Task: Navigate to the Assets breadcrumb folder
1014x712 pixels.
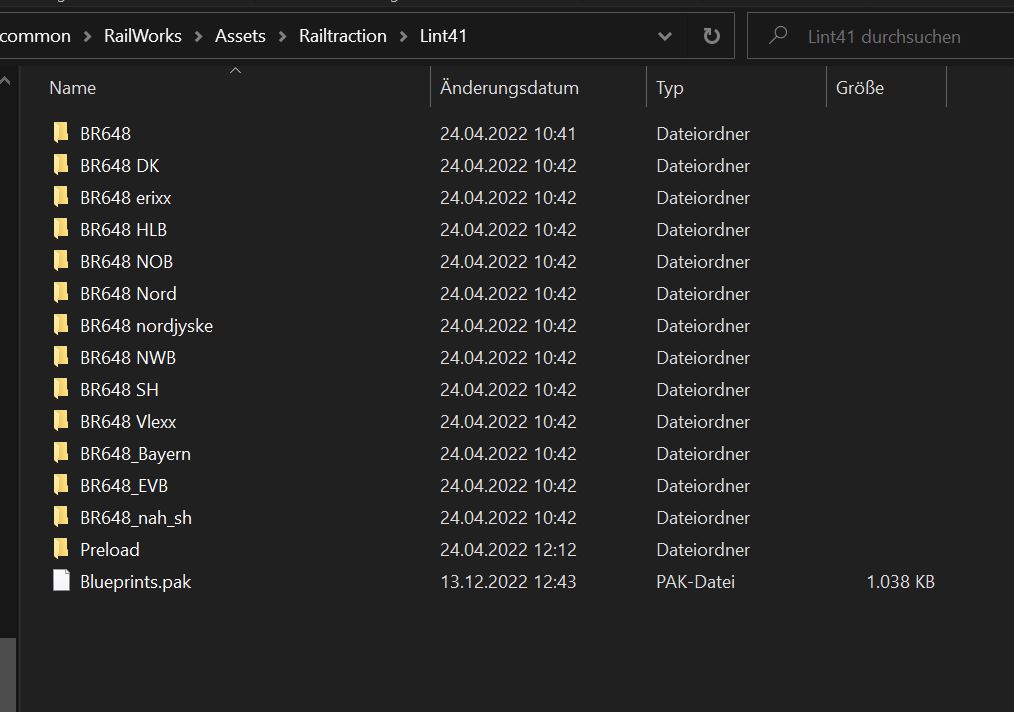Action: pyautogui.click(x=240, y=36)
